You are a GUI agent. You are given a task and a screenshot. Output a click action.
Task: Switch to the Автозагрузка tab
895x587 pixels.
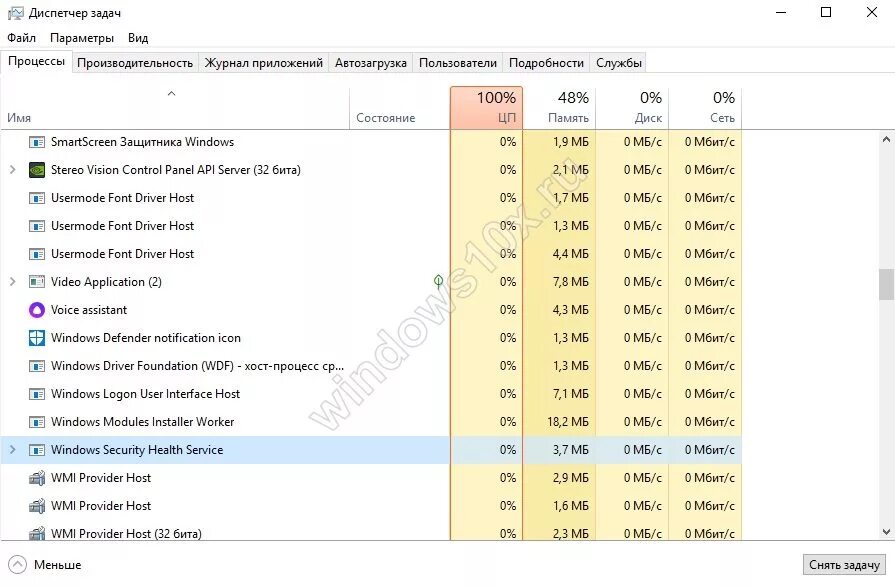pos(371,63)
